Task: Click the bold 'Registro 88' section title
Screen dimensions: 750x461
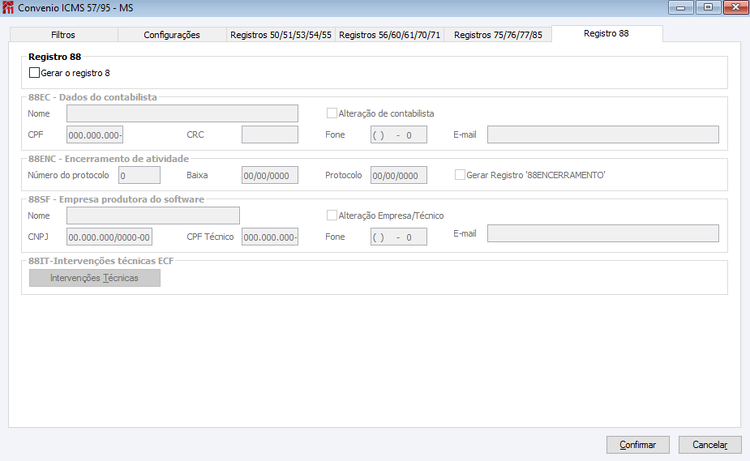Action: [55, 57]
